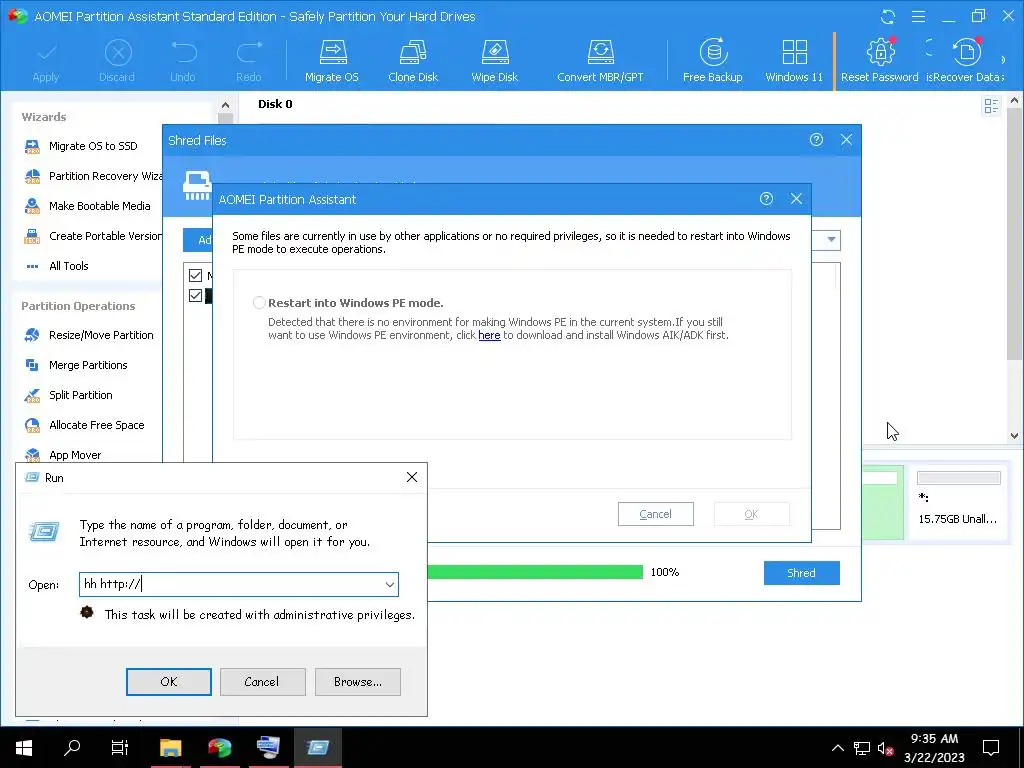
Task: Choose Merge Partitions operation
Action: 76,365
